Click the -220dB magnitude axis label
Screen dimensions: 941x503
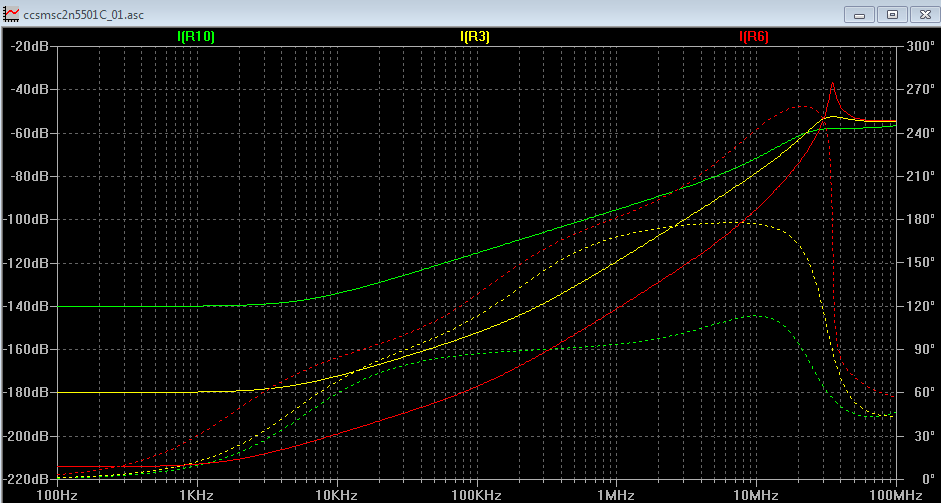[x=25, y=479]
